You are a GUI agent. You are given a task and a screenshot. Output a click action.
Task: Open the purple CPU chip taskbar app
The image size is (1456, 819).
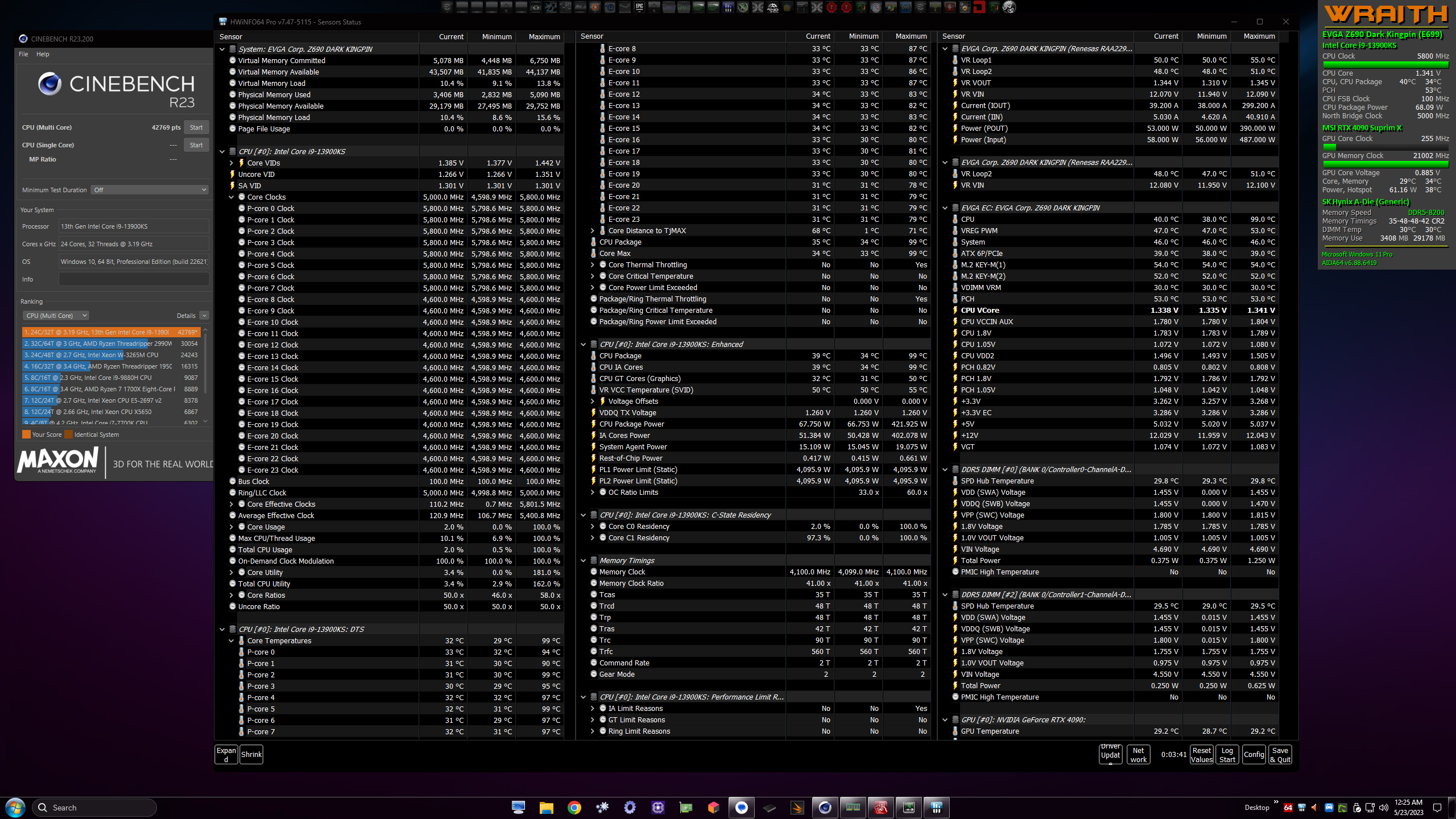pyautogui.click(x=658, y=808)
